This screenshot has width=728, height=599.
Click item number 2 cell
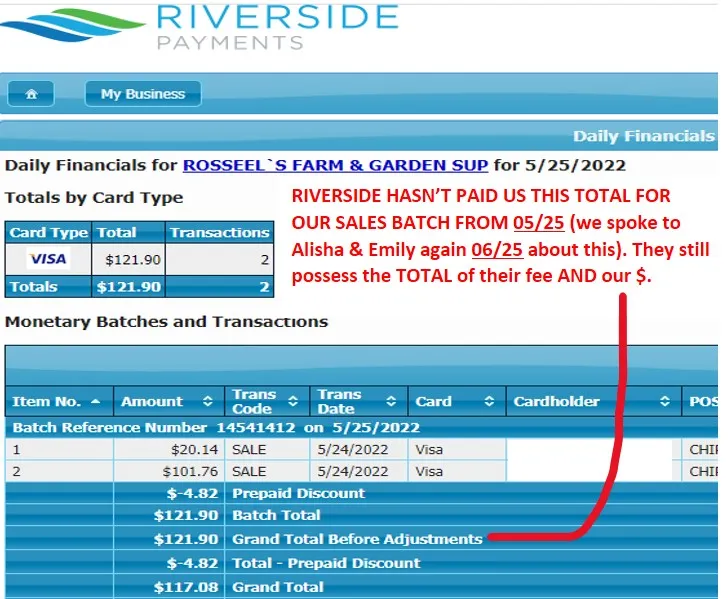point(59,471)
